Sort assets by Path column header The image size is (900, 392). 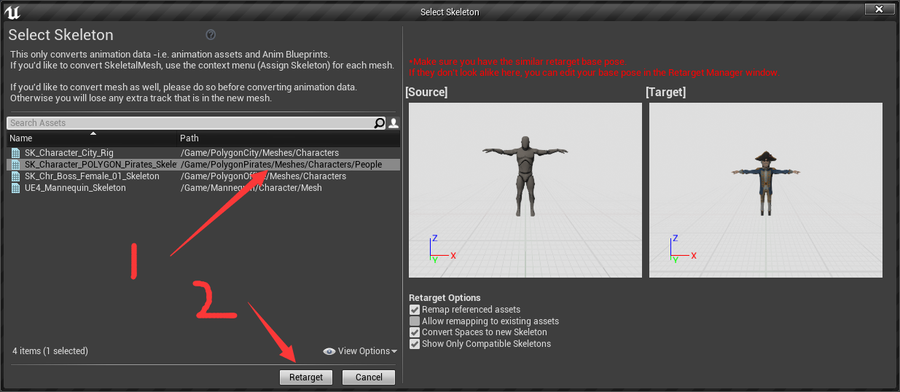click(x=289, y=138)
